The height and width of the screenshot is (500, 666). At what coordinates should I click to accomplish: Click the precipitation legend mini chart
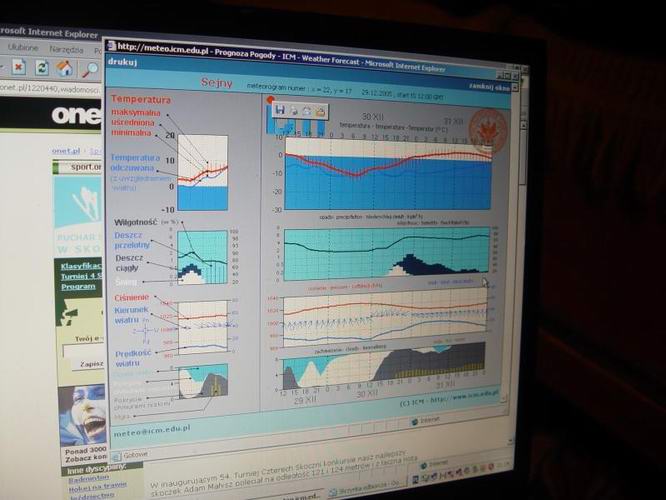pyautogui.click(x=202, y=257)
